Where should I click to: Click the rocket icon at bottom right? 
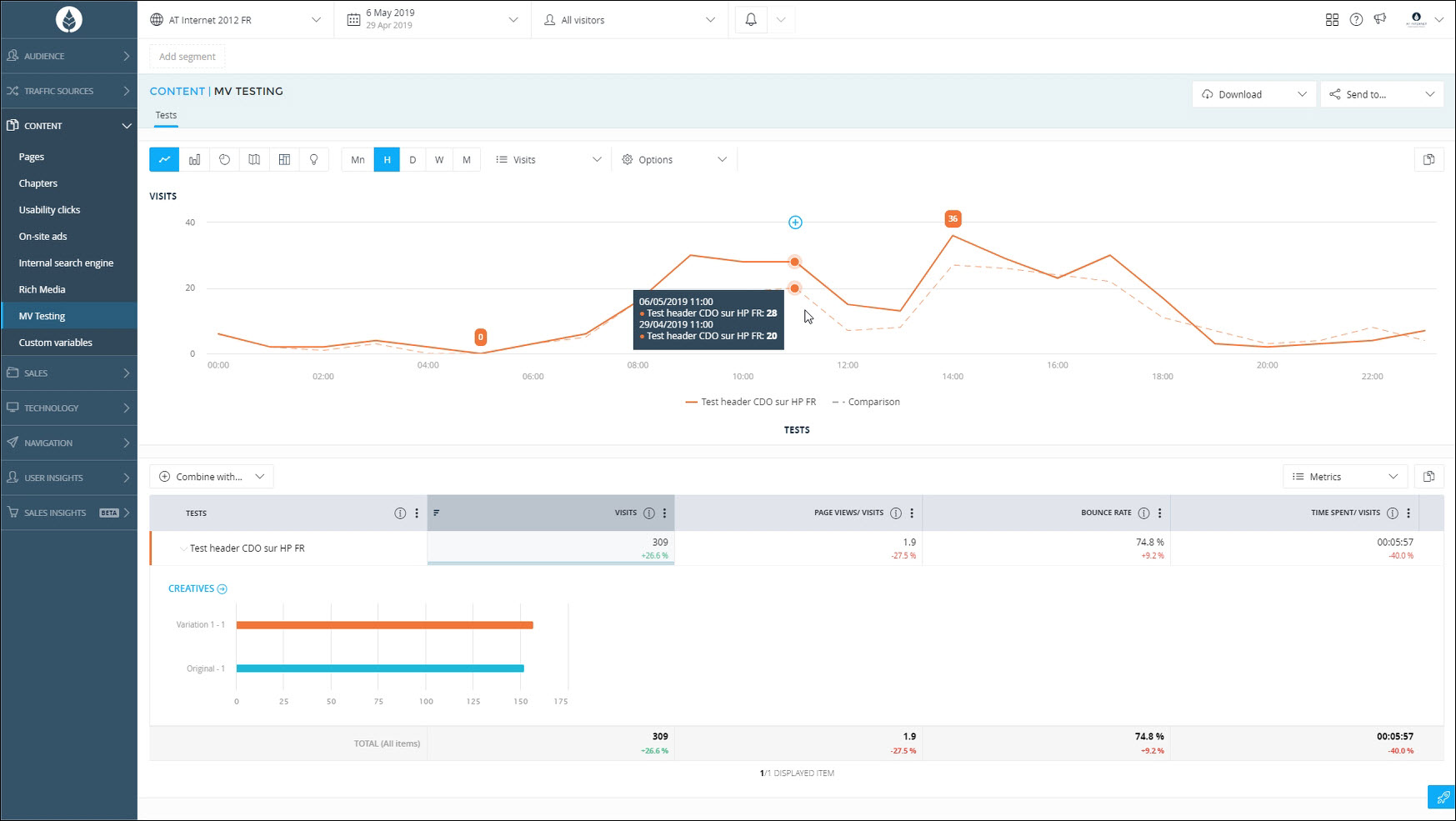coord(1442,798)
